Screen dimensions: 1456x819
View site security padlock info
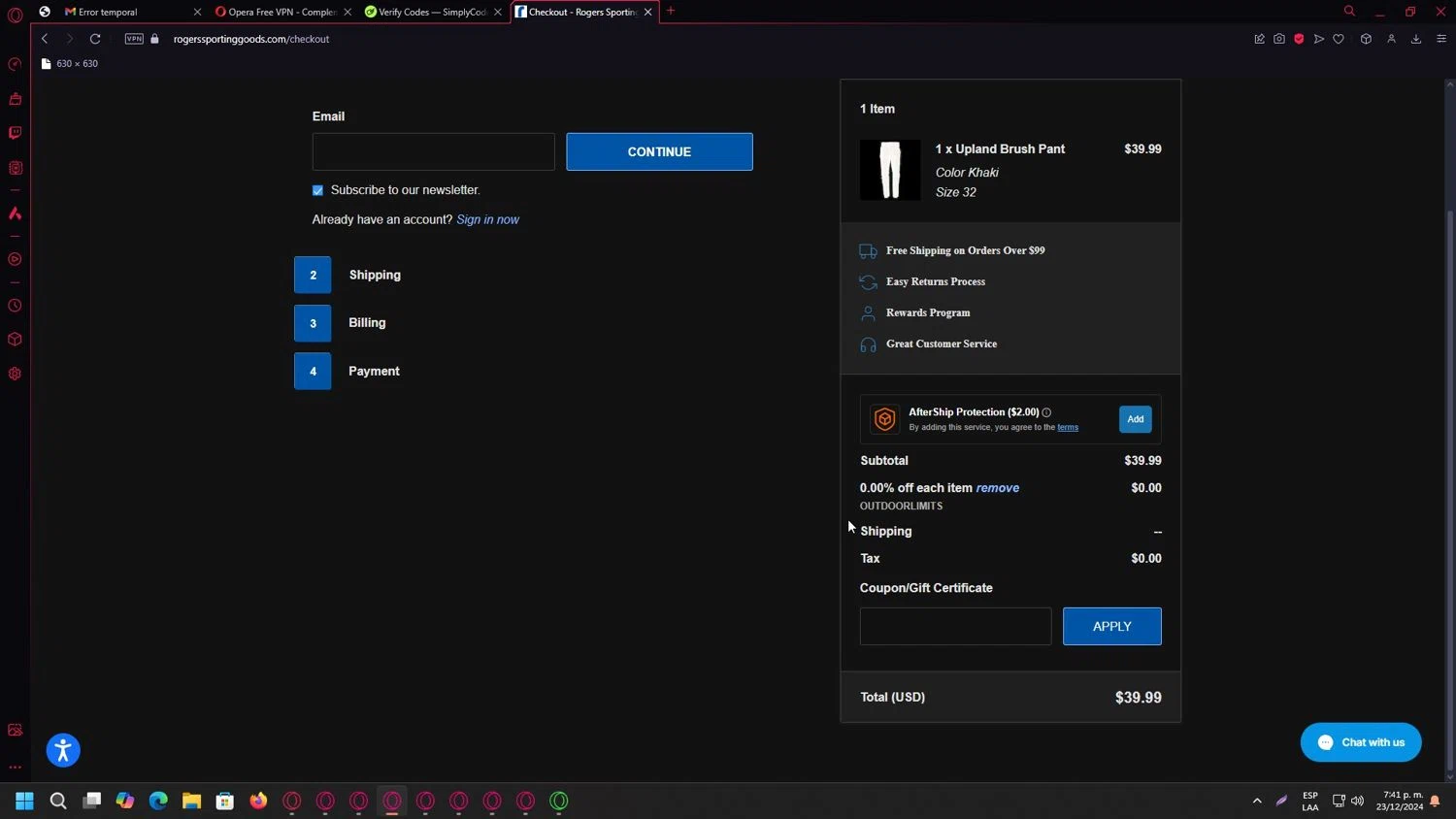[154, 39]
